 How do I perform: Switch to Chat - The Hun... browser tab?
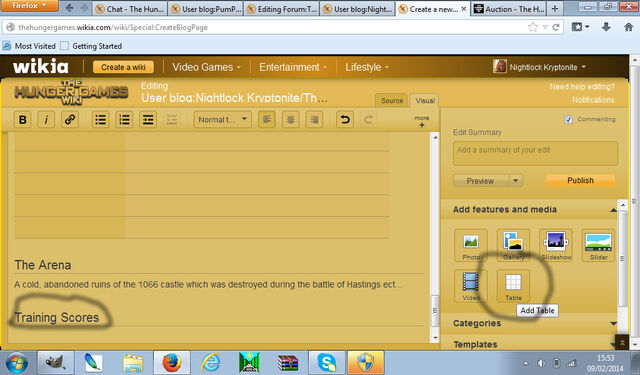pos(130,9)
